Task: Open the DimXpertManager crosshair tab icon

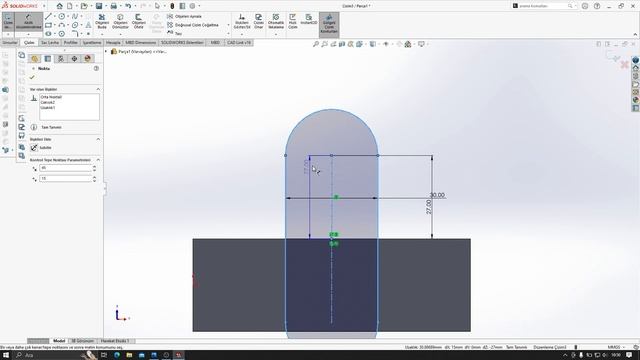Action: pos(74,59)
